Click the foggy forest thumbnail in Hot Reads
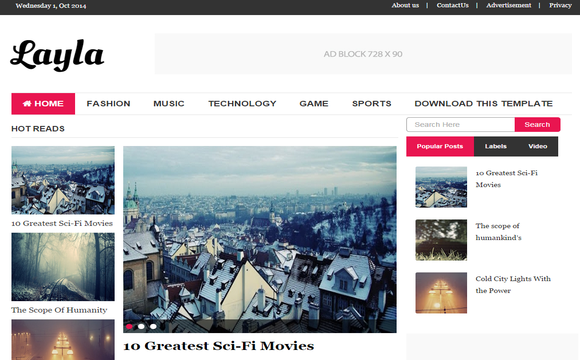This screenshot has height=360, width=580. pyautogui.click(x=63, y=267)
